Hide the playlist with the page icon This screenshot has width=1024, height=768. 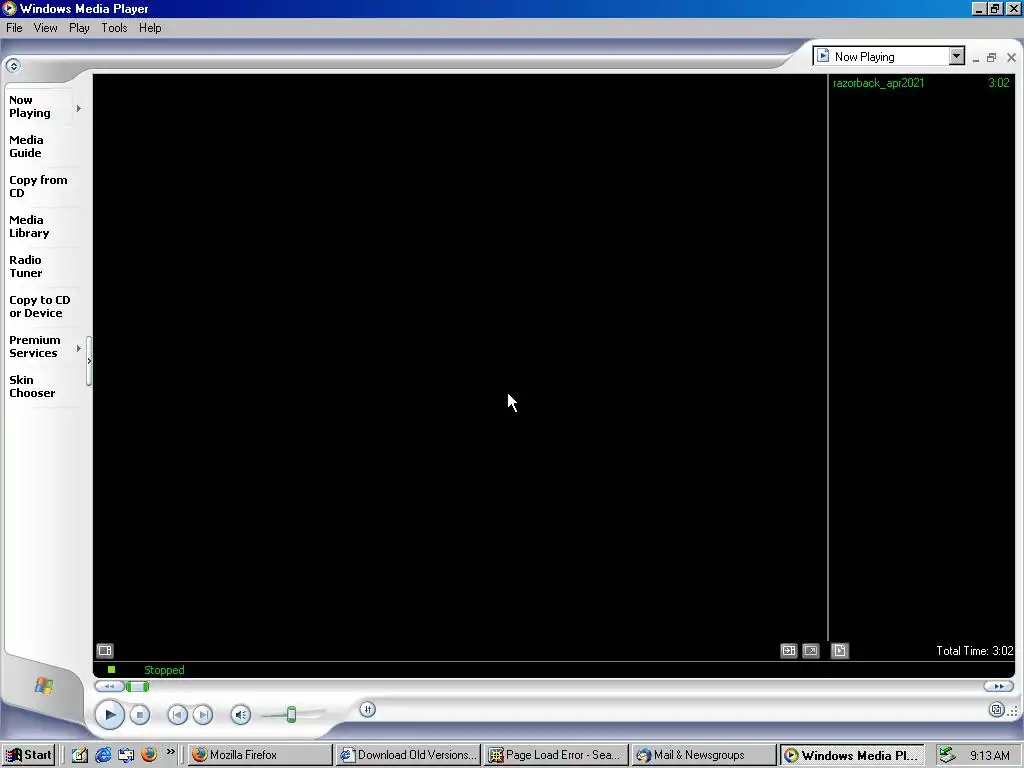tap(840, 650)
